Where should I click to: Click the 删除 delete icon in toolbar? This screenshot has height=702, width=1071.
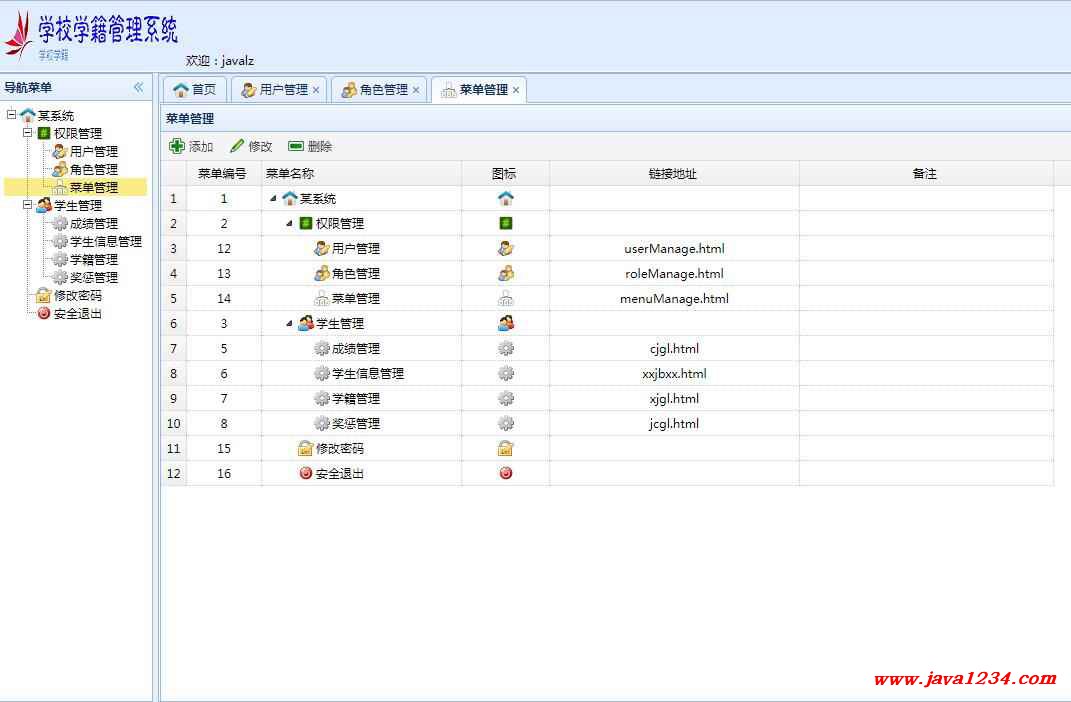[296, 147]
